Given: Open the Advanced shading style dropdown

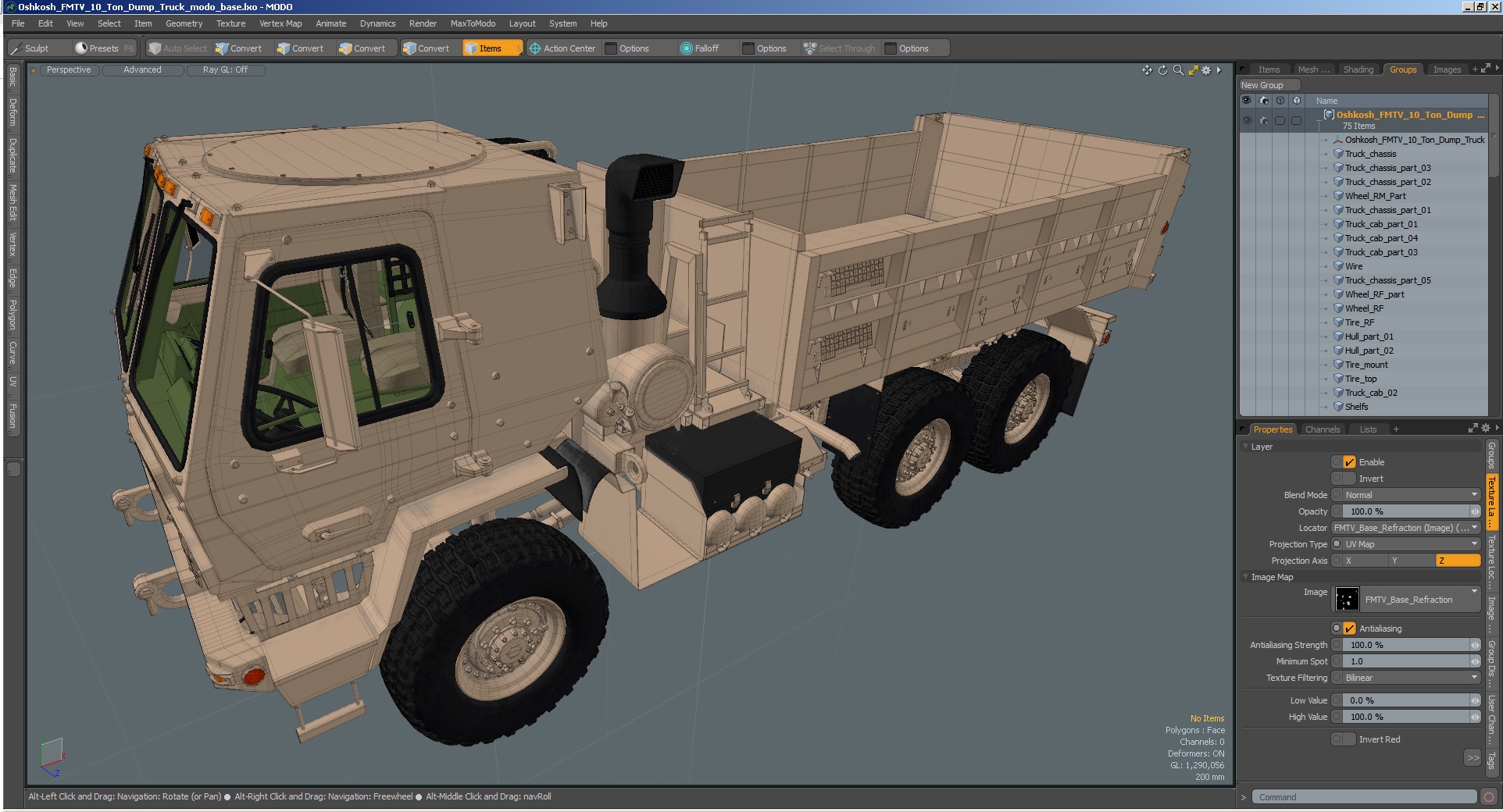Looking at the screenshot, I should click(142, 69).
